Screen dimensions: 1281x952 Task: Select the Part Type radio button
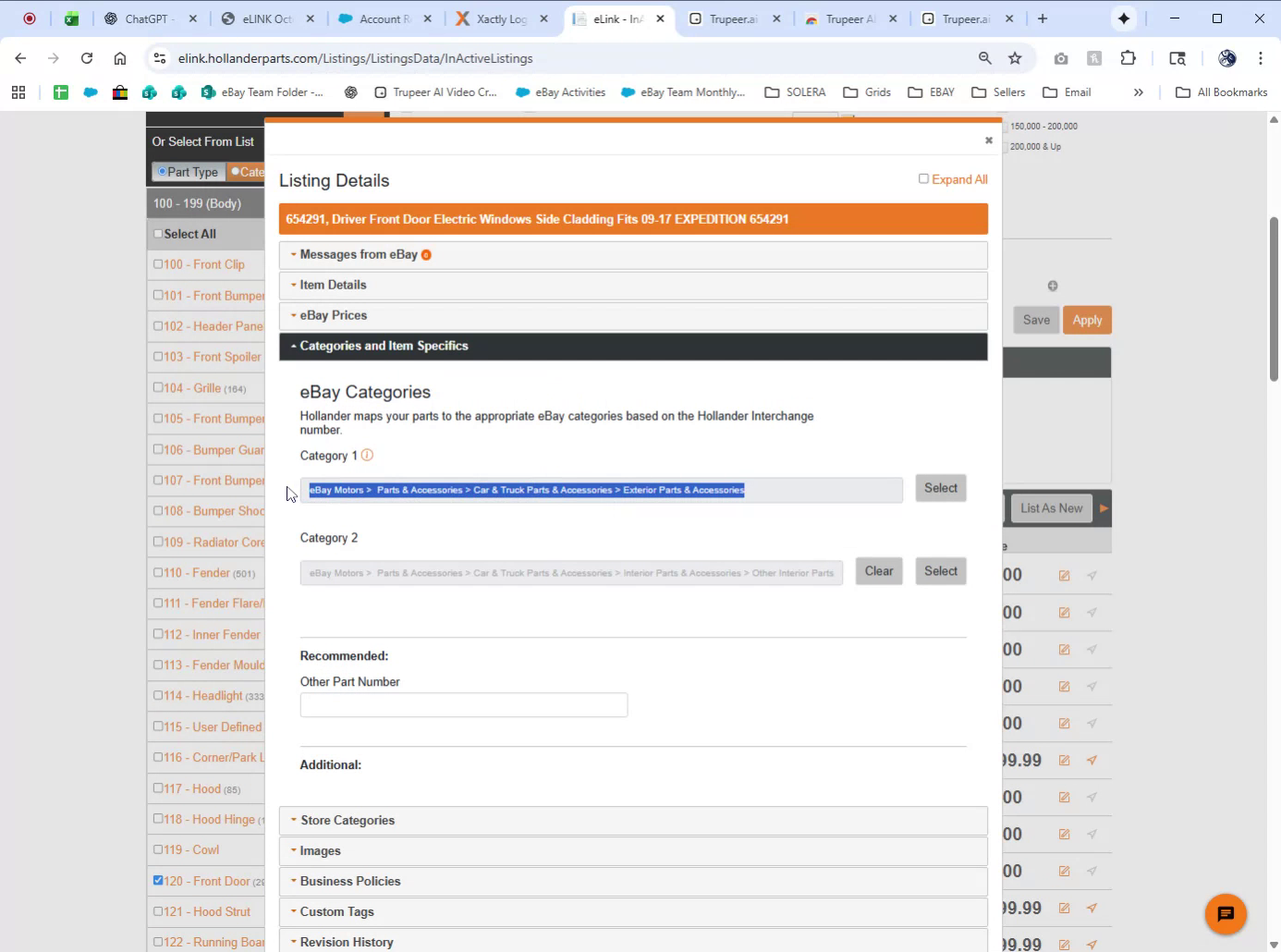coord(162,171)
